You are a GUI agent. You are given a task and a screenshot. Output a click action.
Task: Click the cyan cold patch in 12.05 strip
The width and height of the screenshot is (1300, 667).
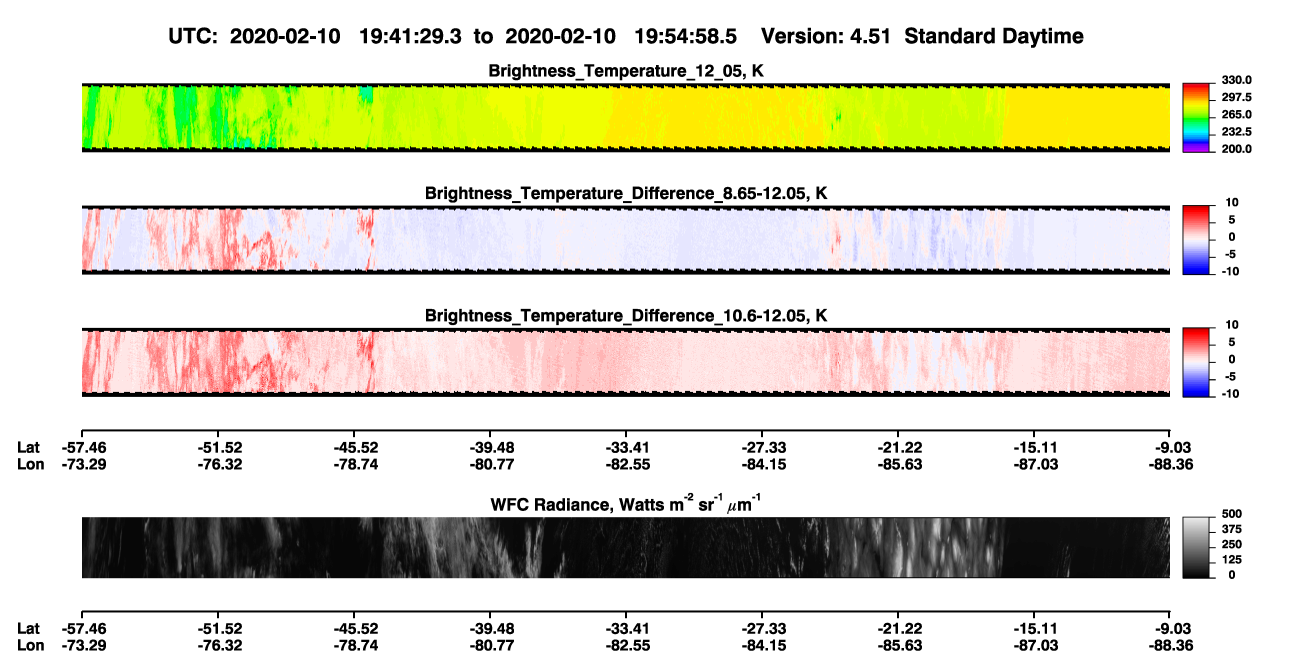tap(365, 95)
